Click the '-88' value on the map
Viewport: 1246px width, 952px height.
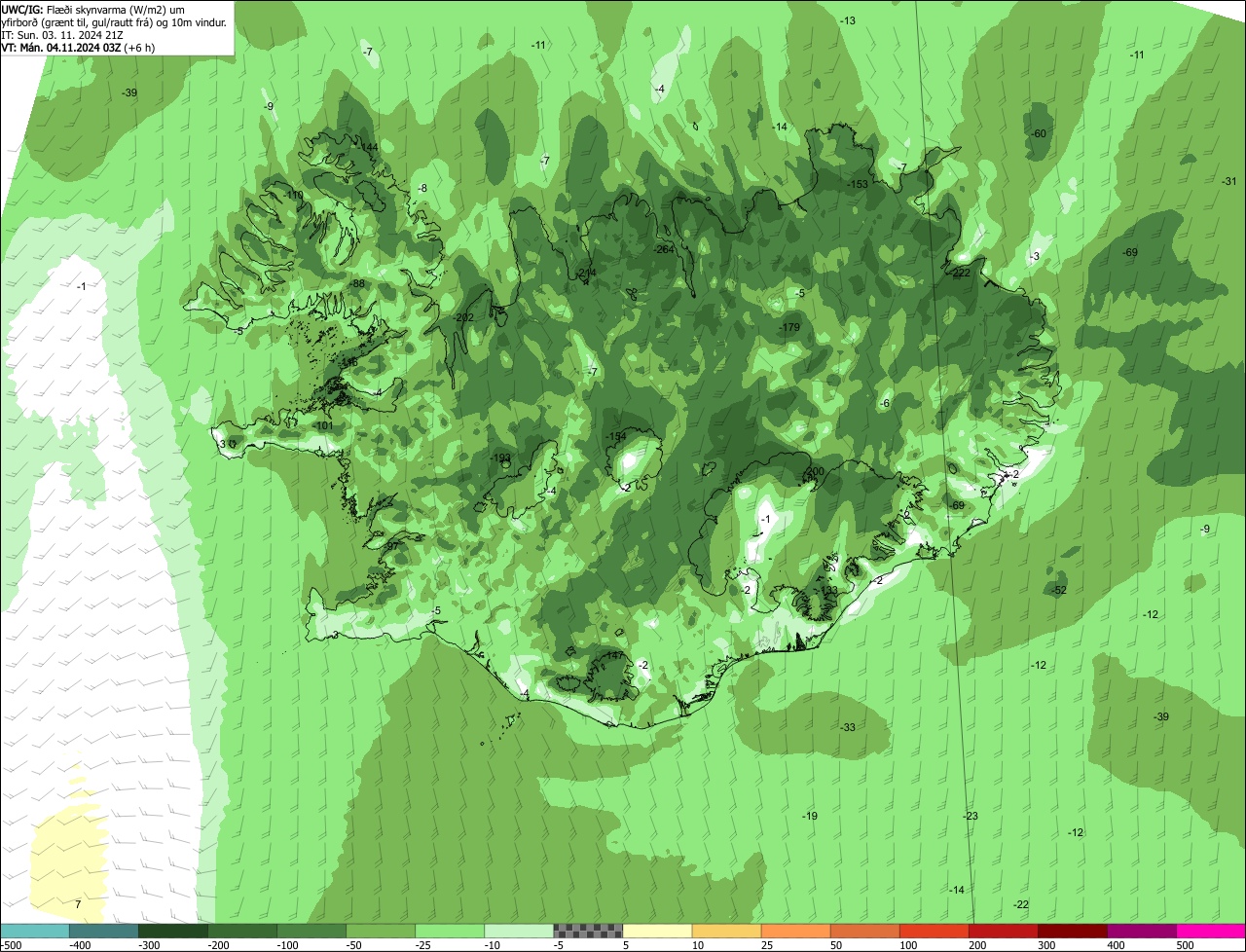[x=357, y=283]
